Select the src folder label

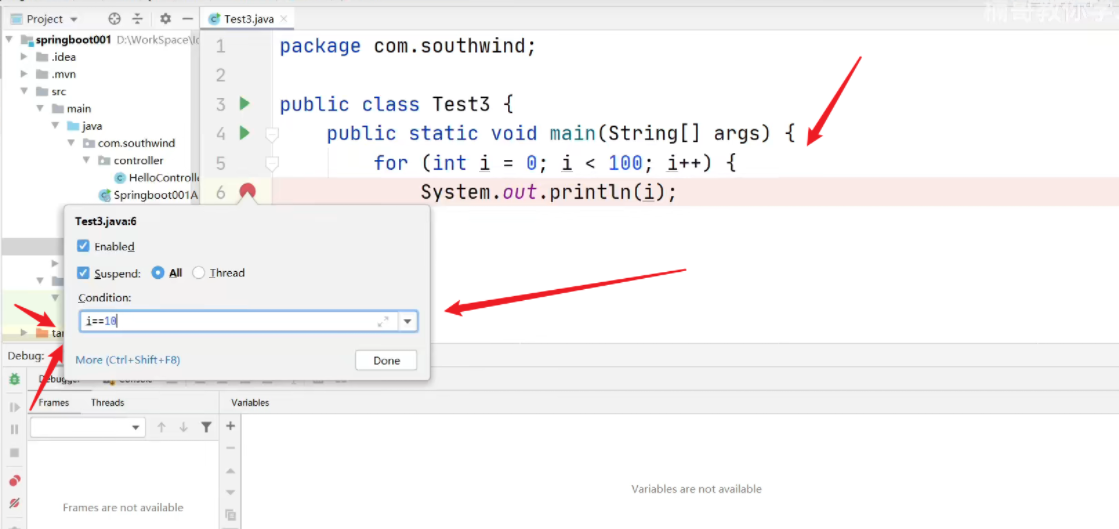(x=59, y=91)
